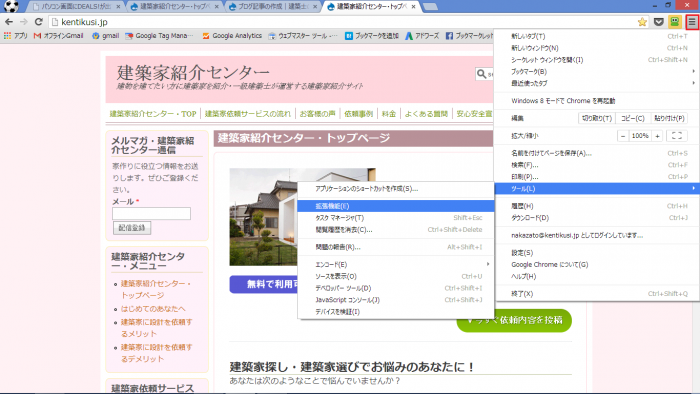Image resolution: width=700 pixels, height=394 pixels.
Task: Switch to the ブログ記事の作成 tab
Action: coord(273,6)
